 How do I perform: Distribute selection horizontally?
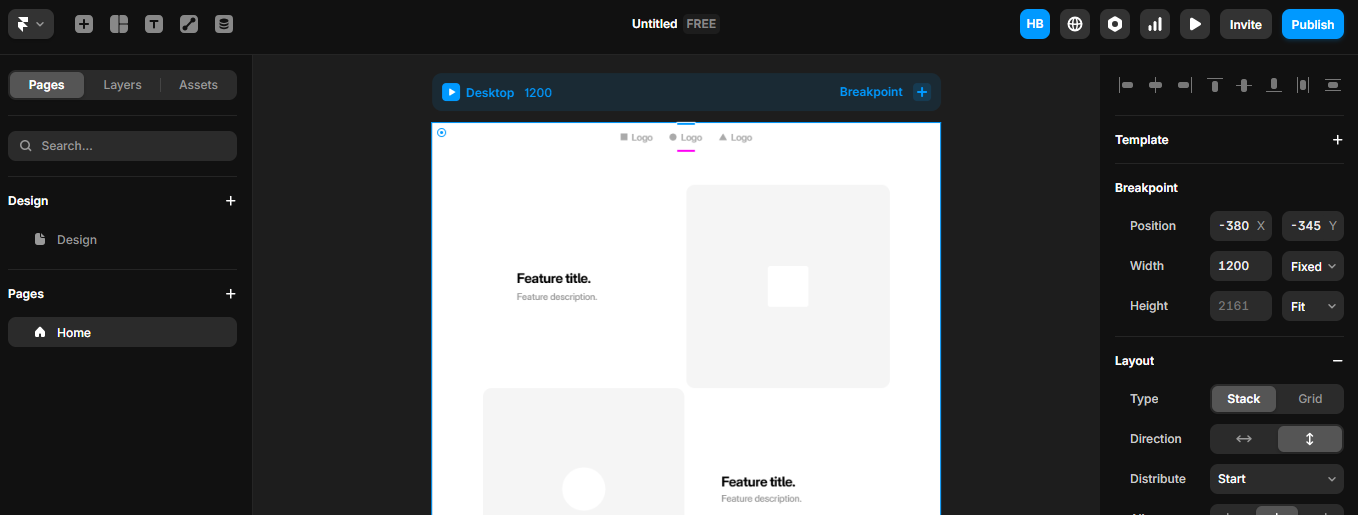tap(1303, 85)
